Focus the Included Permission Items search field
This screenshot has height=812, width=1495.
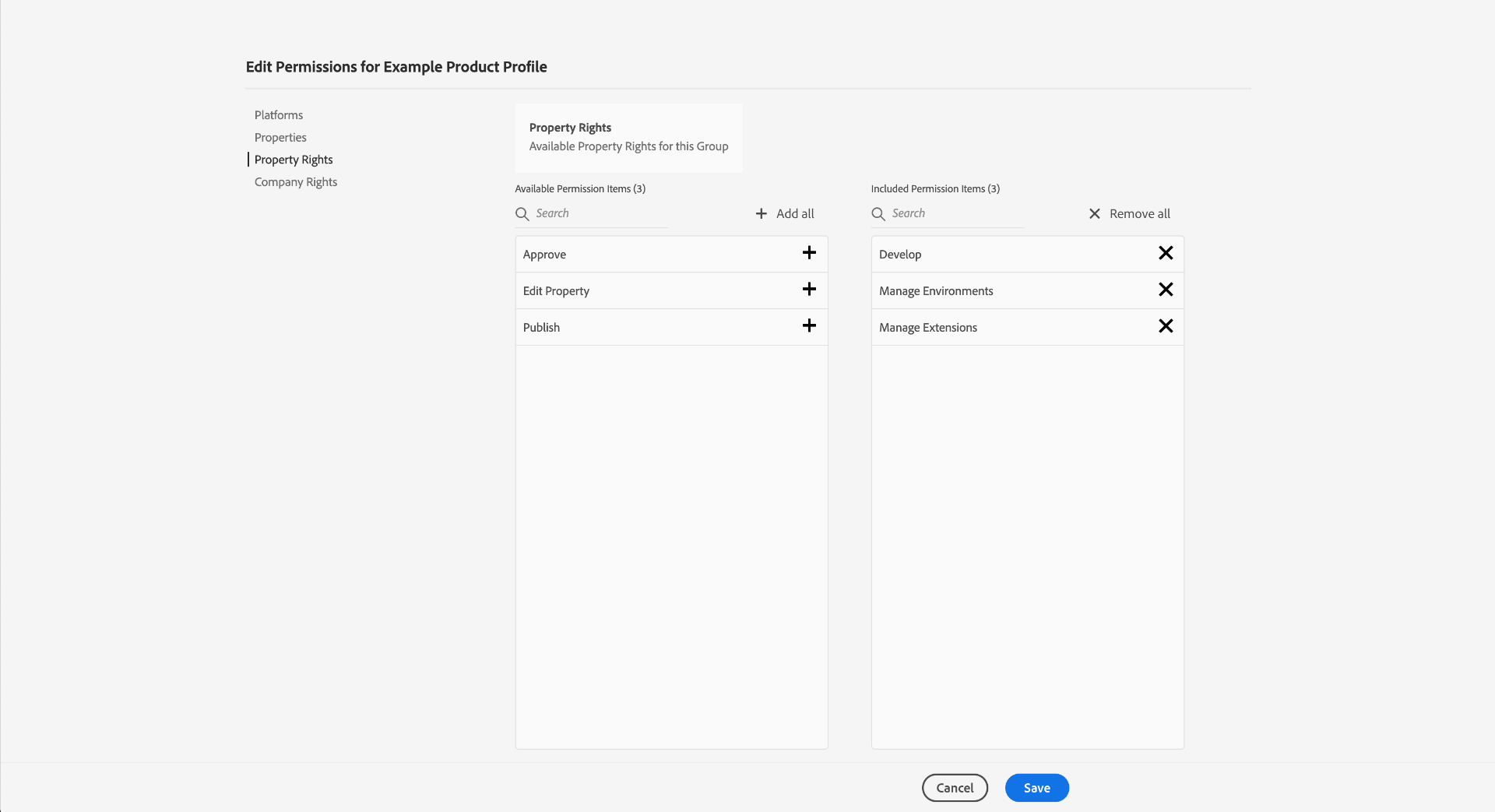click(956, 213)
